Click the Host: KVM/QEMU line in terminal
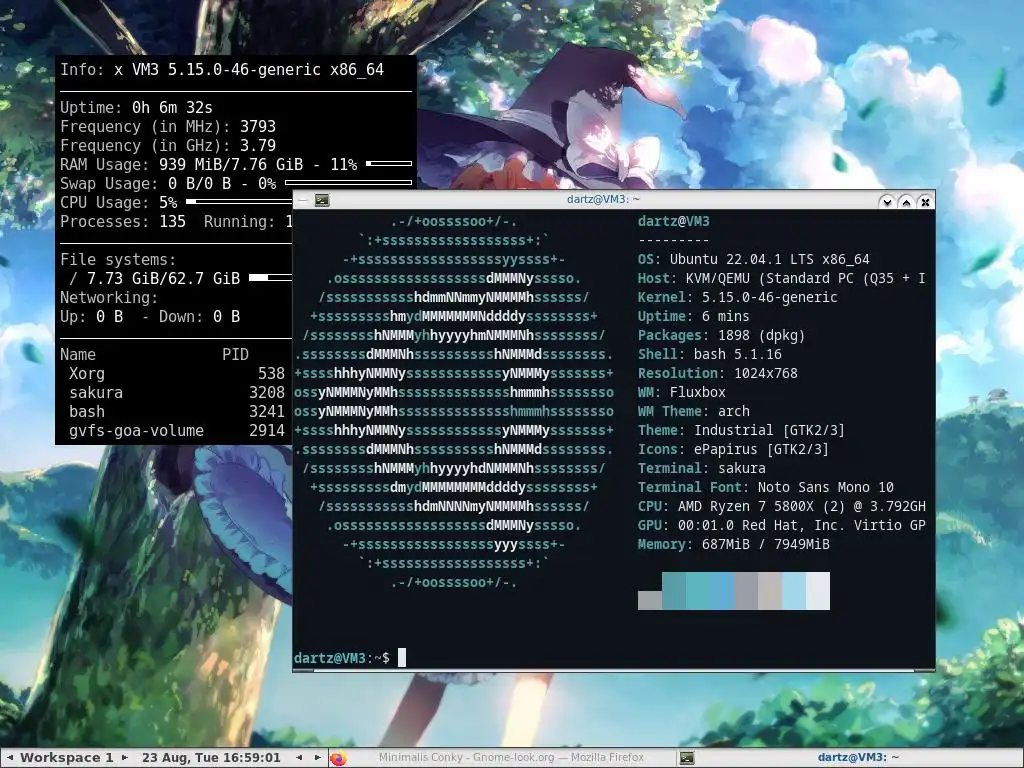The height and width of the screenshot is (768, 1024). [x=782, y=278]
